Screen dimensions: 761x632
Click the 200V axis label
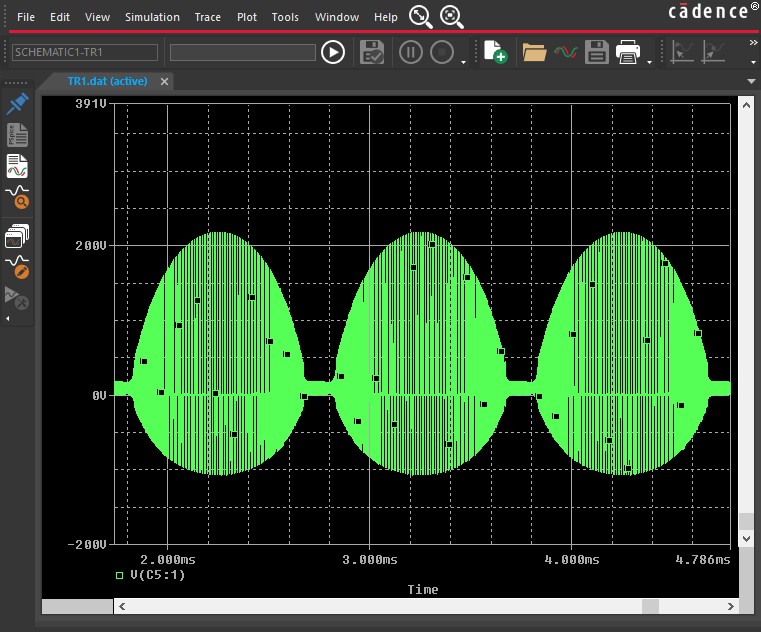[91, 246]
